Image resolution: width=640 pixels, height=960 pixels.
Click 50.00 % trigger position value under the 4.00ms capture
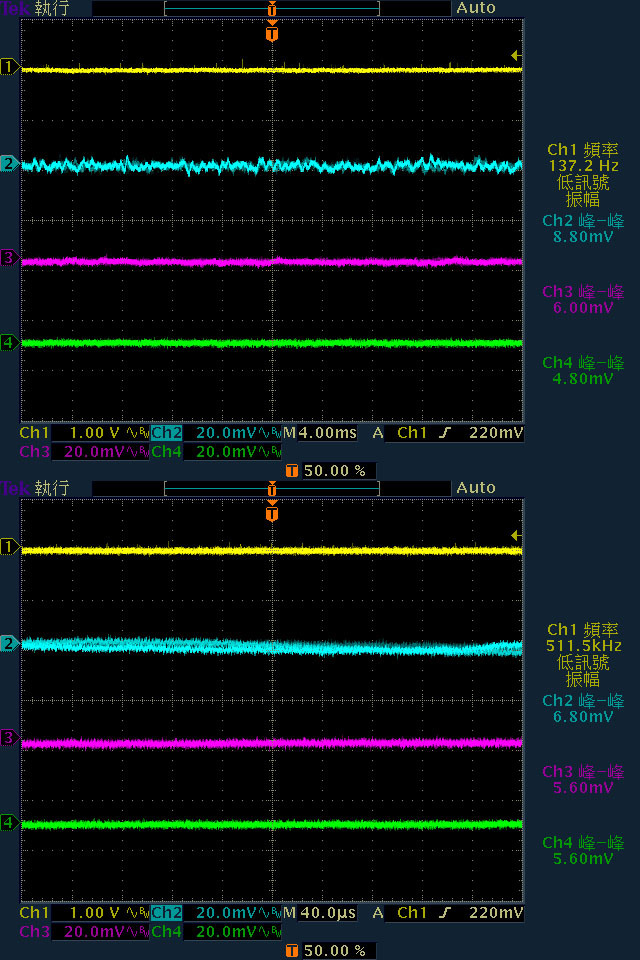click(x=335, y=471)
